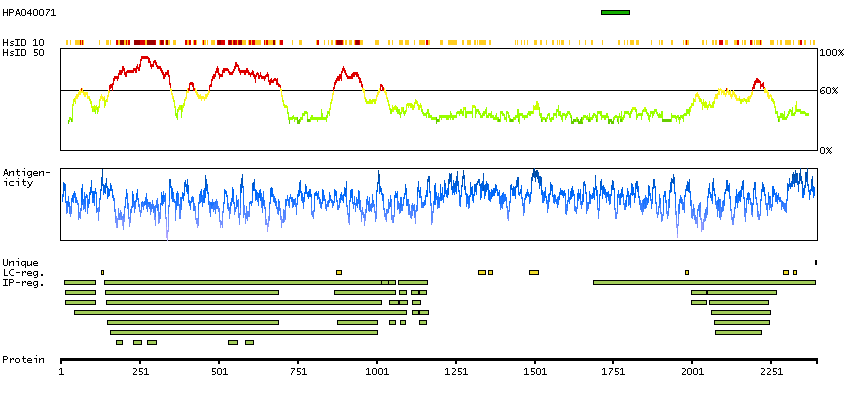Click the Unique track label
Screen dimensions: 850x400
pos(20,263)
